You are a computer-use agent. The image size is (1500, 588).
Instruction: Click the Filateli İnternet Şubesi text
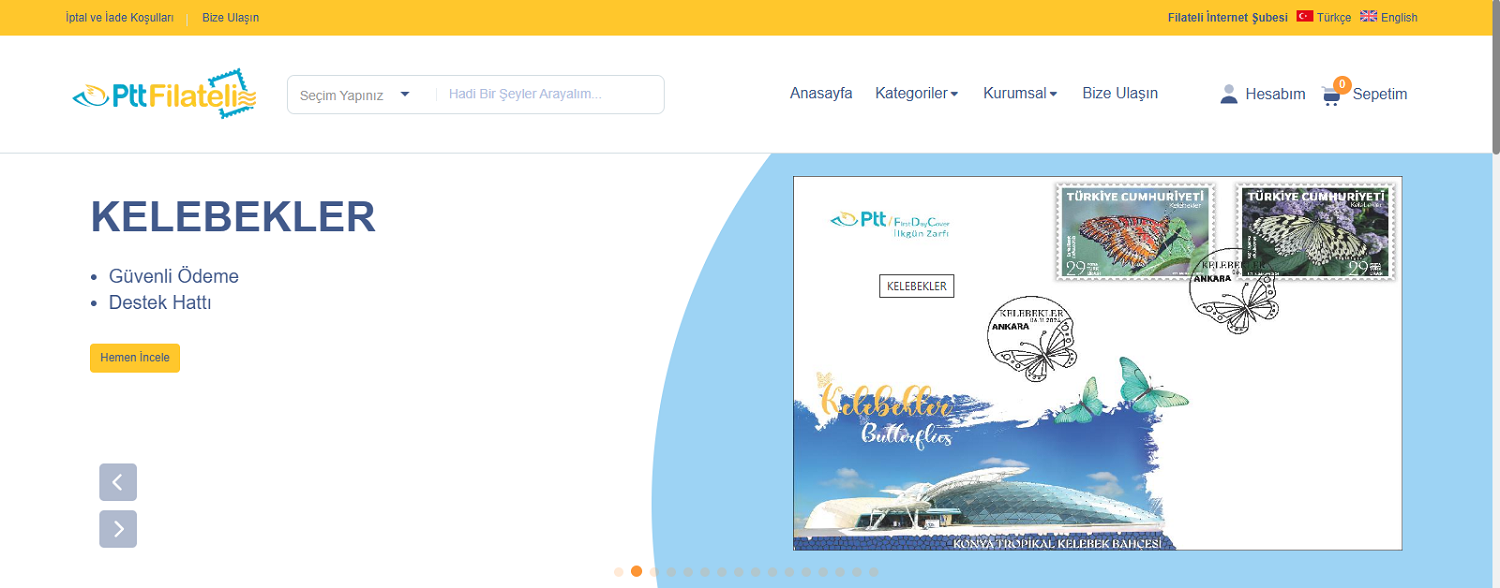pos(1228,18)
